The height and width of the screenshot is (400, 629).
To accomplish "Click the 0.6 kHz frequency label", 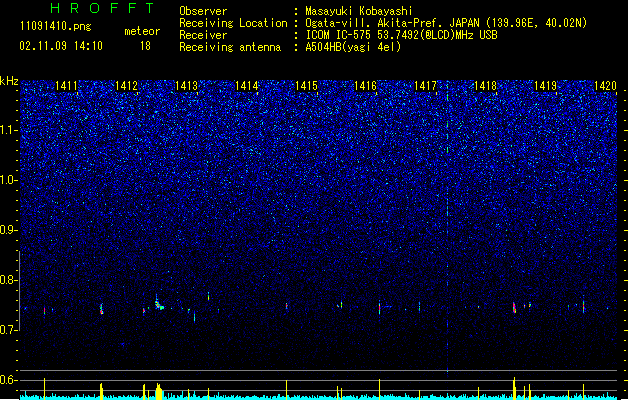I will [x=9, y=380].
